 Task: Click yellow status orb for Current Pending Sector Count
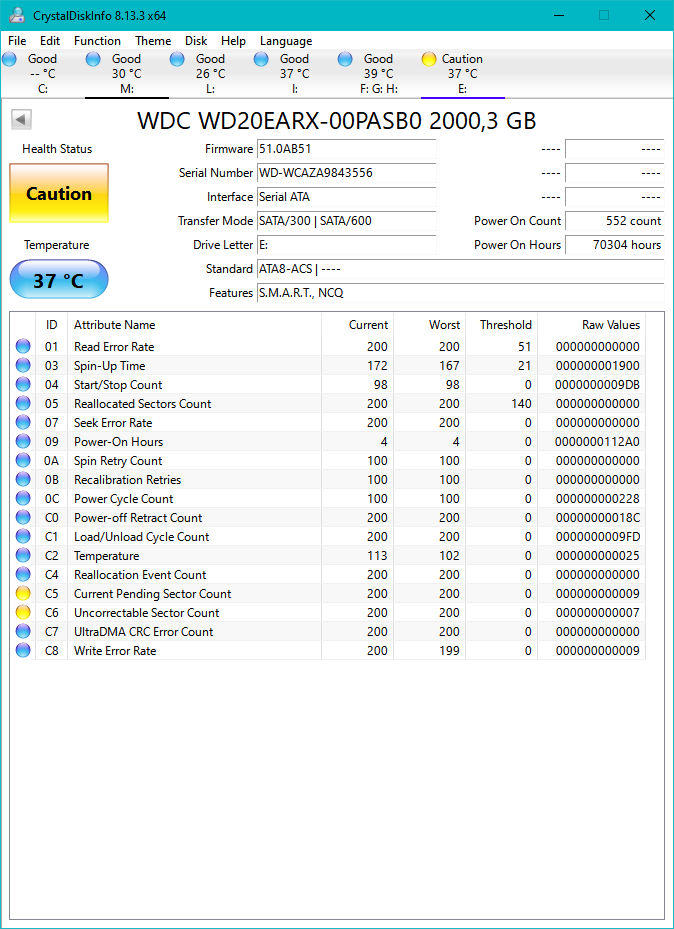tap(23, 594)
